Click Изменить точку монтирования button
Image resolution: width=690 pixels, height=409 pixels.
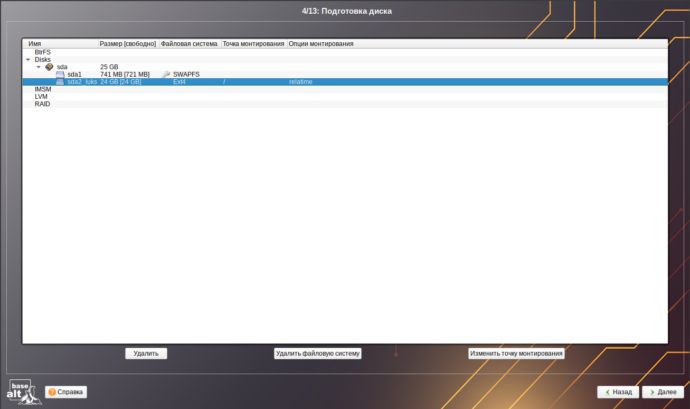click(516, 354)
